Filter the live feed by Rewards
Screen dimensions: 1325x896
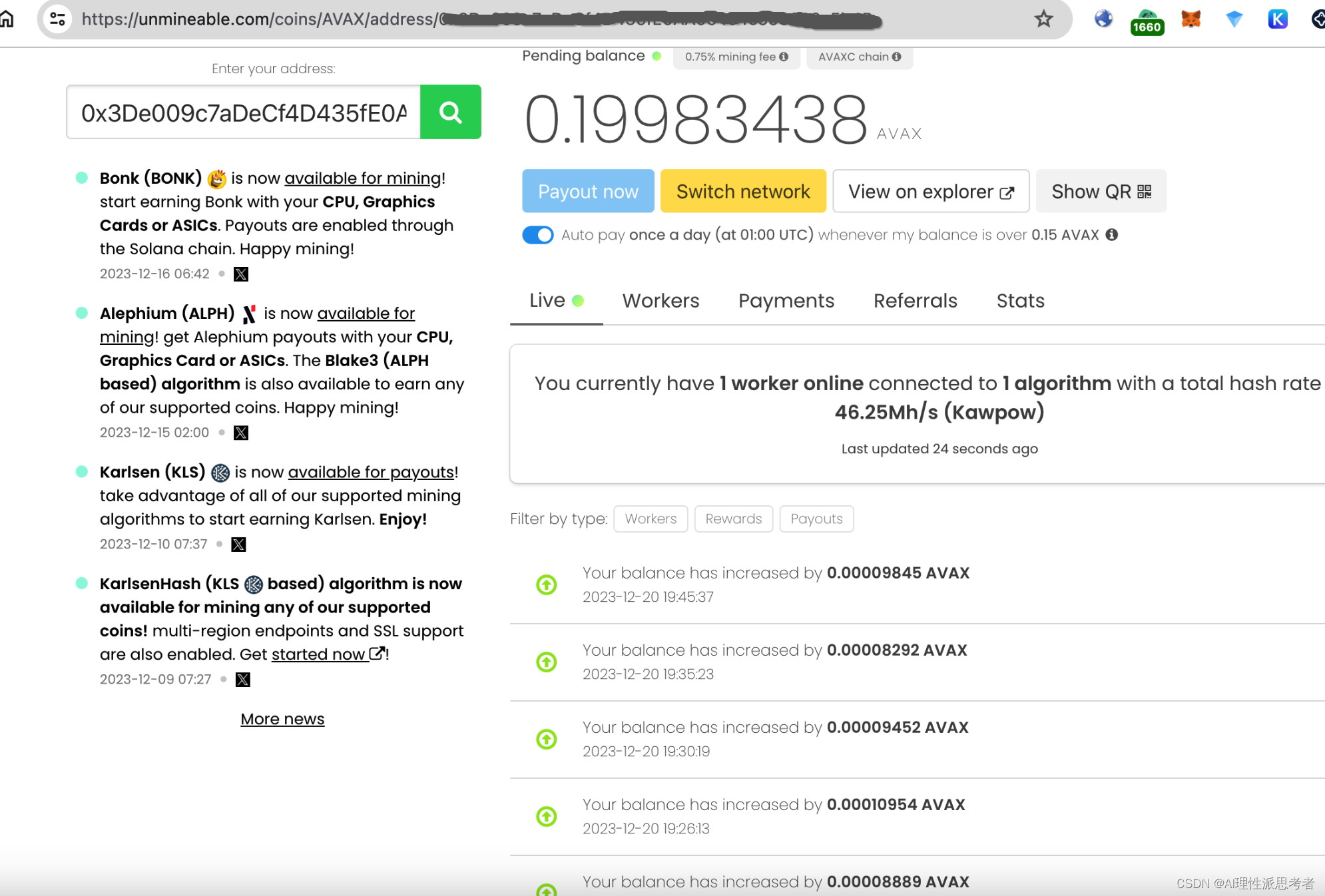point(733,519)
